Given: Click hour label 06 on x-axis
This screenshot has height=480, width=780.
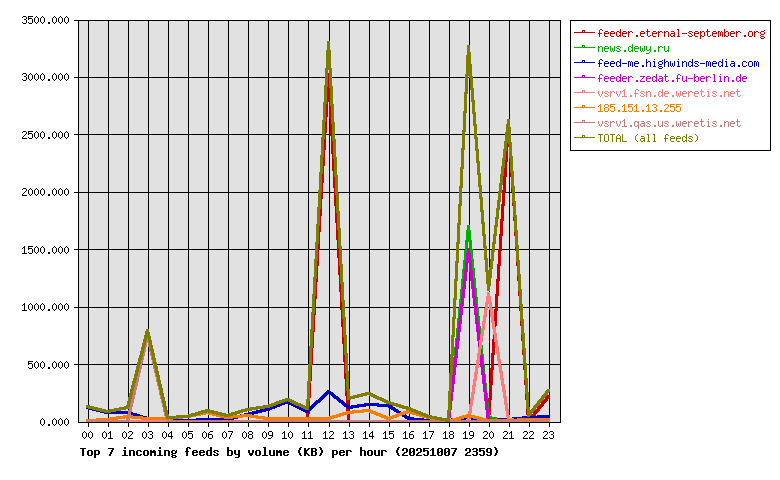Looking at the screenshot, I should click(207, 435).
